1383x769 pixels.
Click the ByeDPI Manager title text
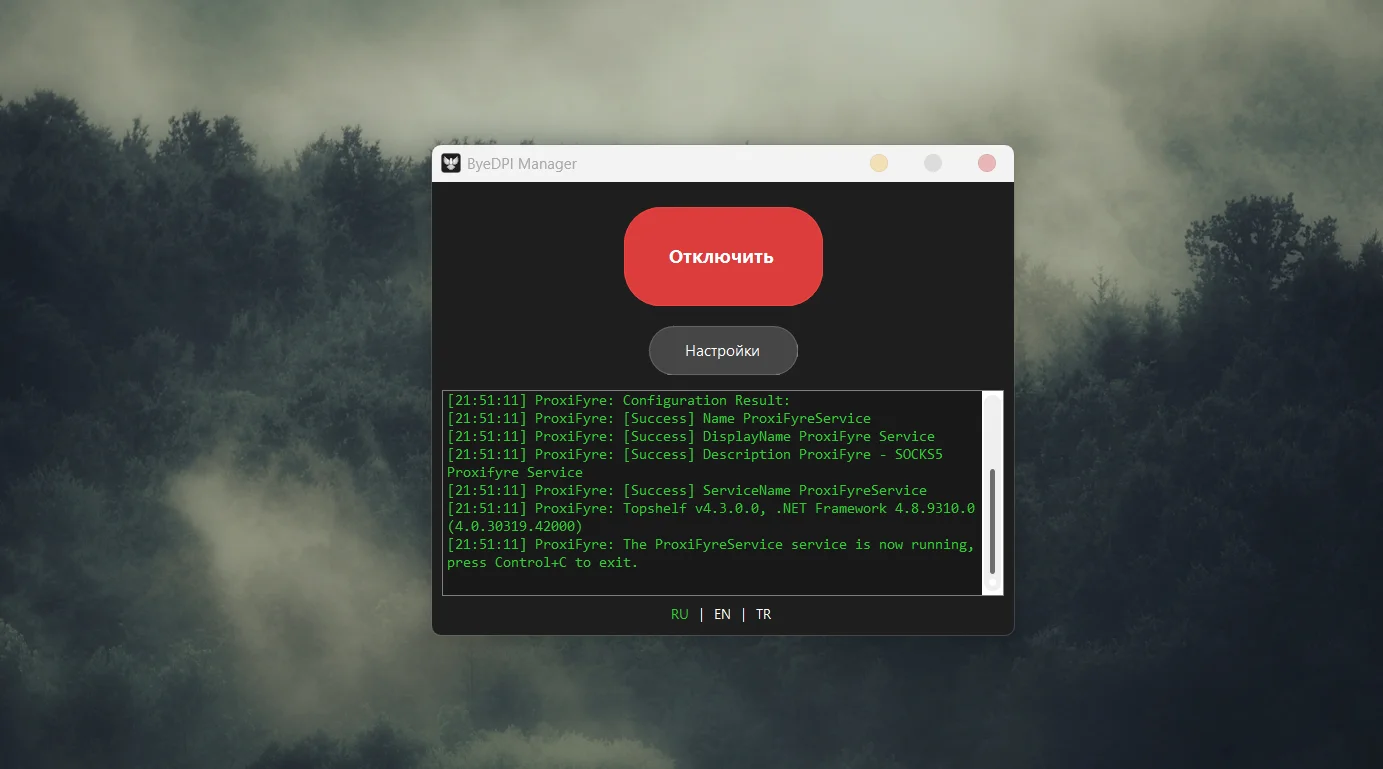click(x=521, y=164)
